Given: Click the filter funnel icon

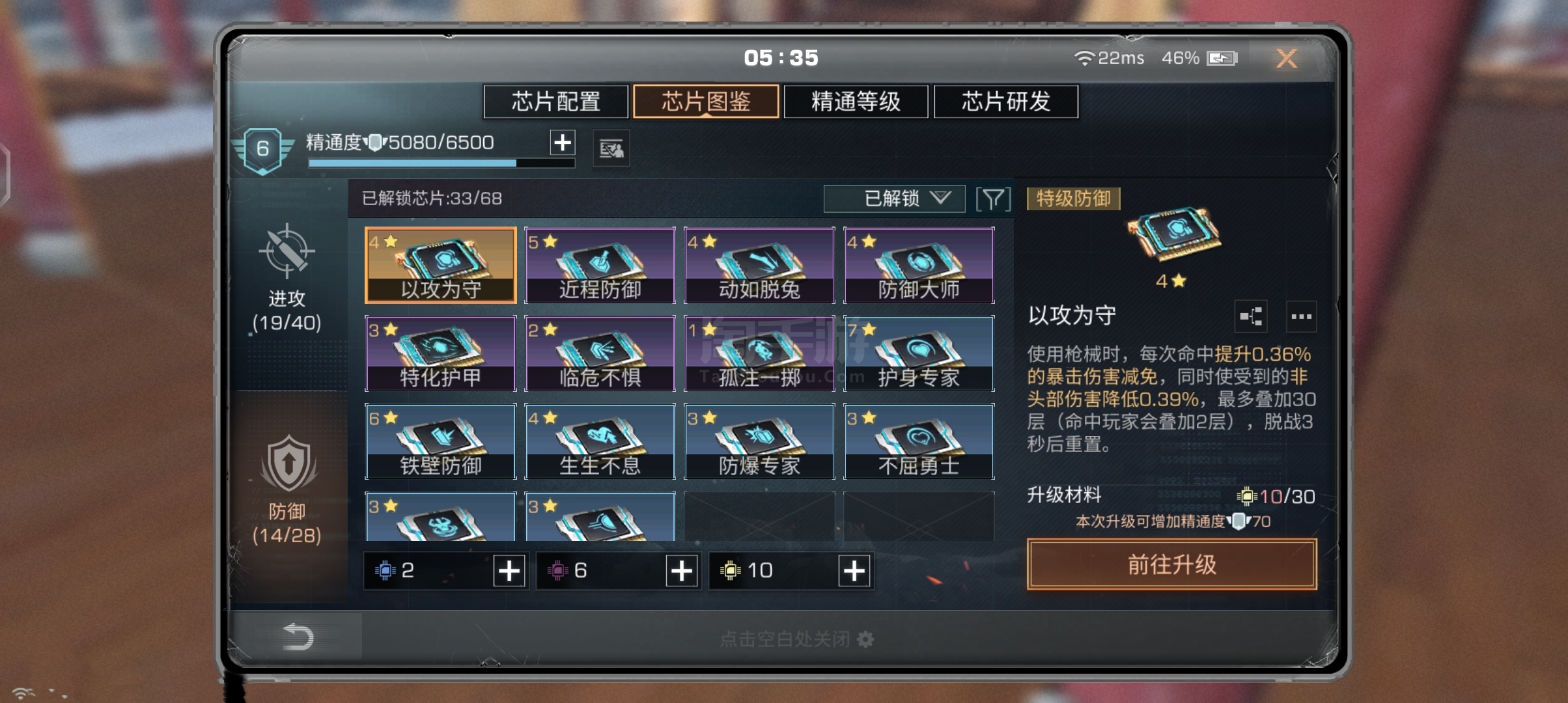Looking at the screenshot, I should (x=993, y=199).
